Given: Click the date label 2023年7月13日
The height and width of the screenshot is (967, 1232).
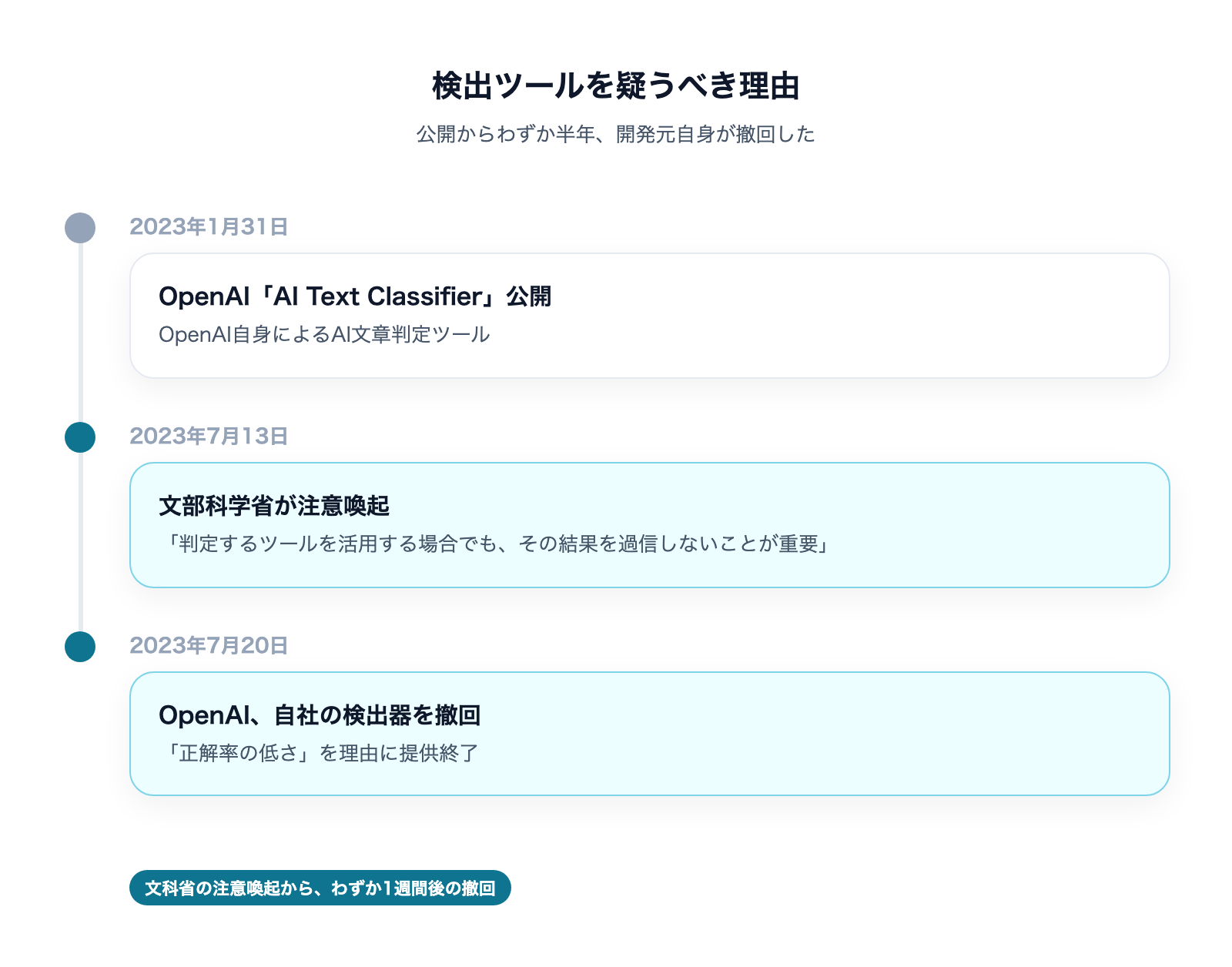Looking at the screenshot, I should [x=209, y=436].
